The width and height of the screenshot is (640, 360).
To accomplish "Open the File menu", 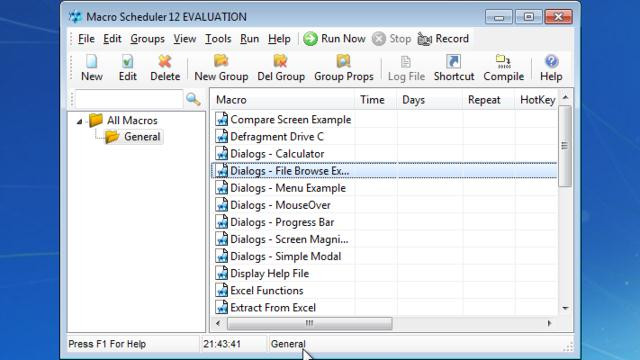I will [x=86, y=39].
